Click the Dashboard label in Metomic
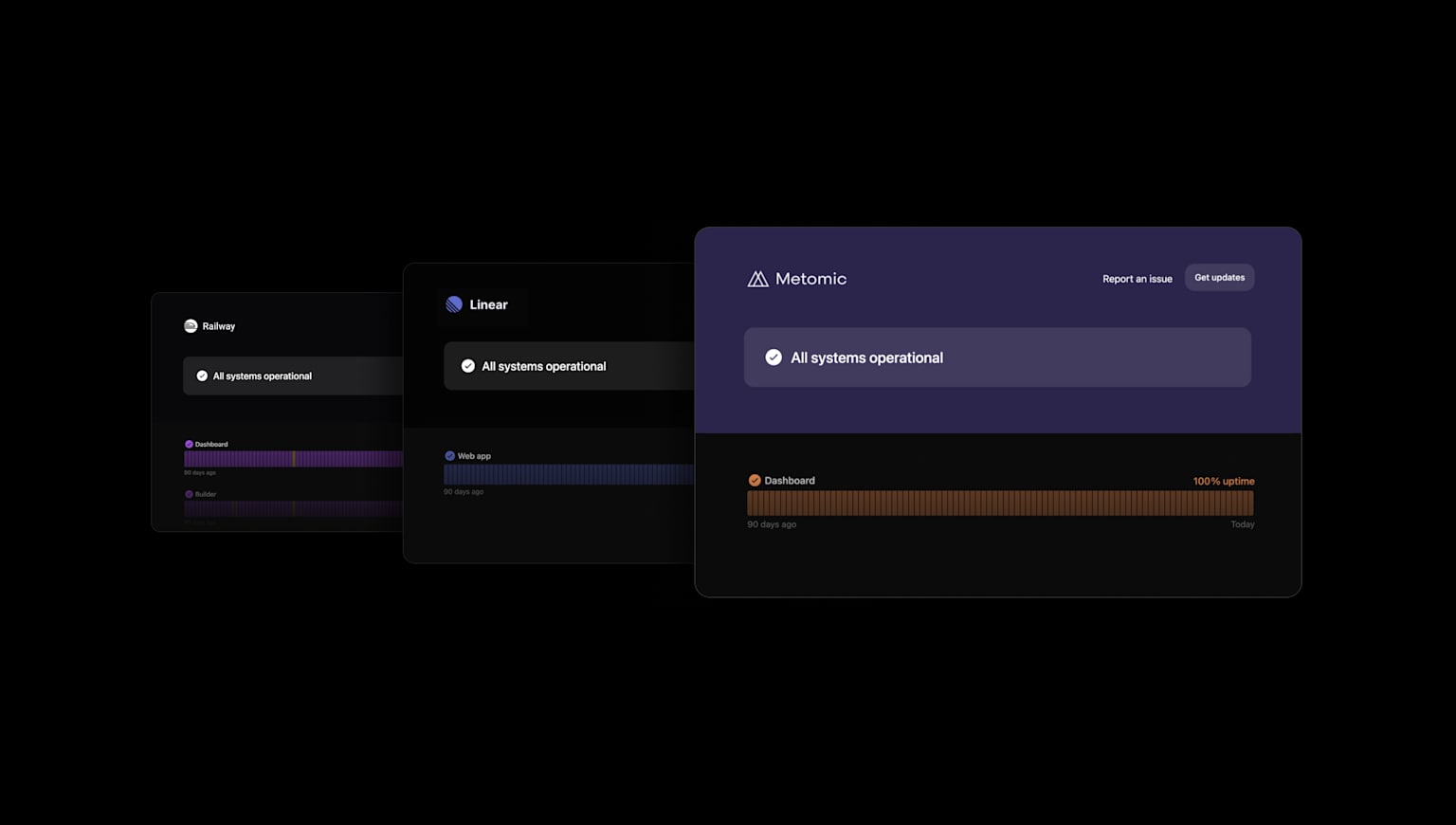The height and width of the screenshot is (825, 1456). [790, 481]
